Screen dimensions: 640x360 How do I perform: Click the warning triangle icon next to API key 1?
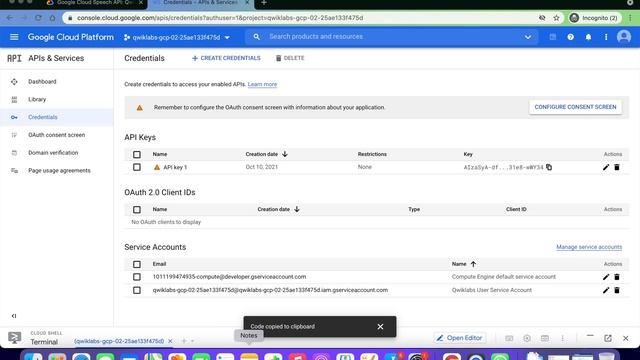click(x=157, y=167)
